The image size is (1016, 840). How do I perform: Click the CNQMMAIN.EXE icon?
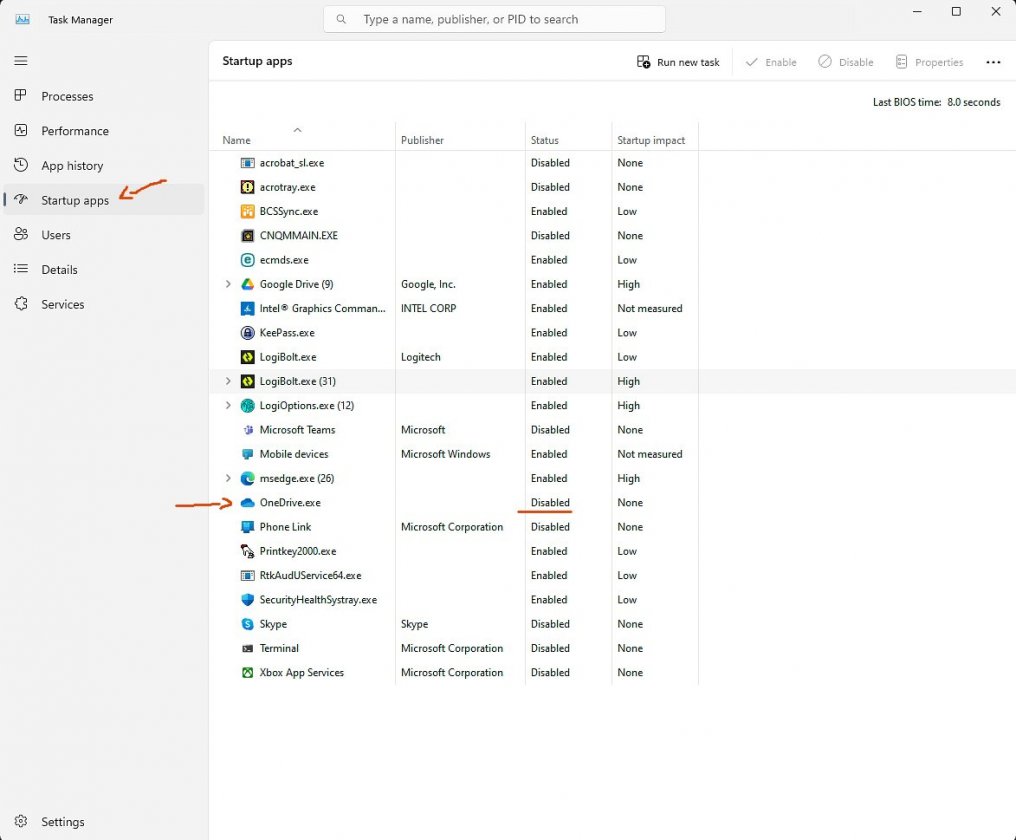coord(248,236)
